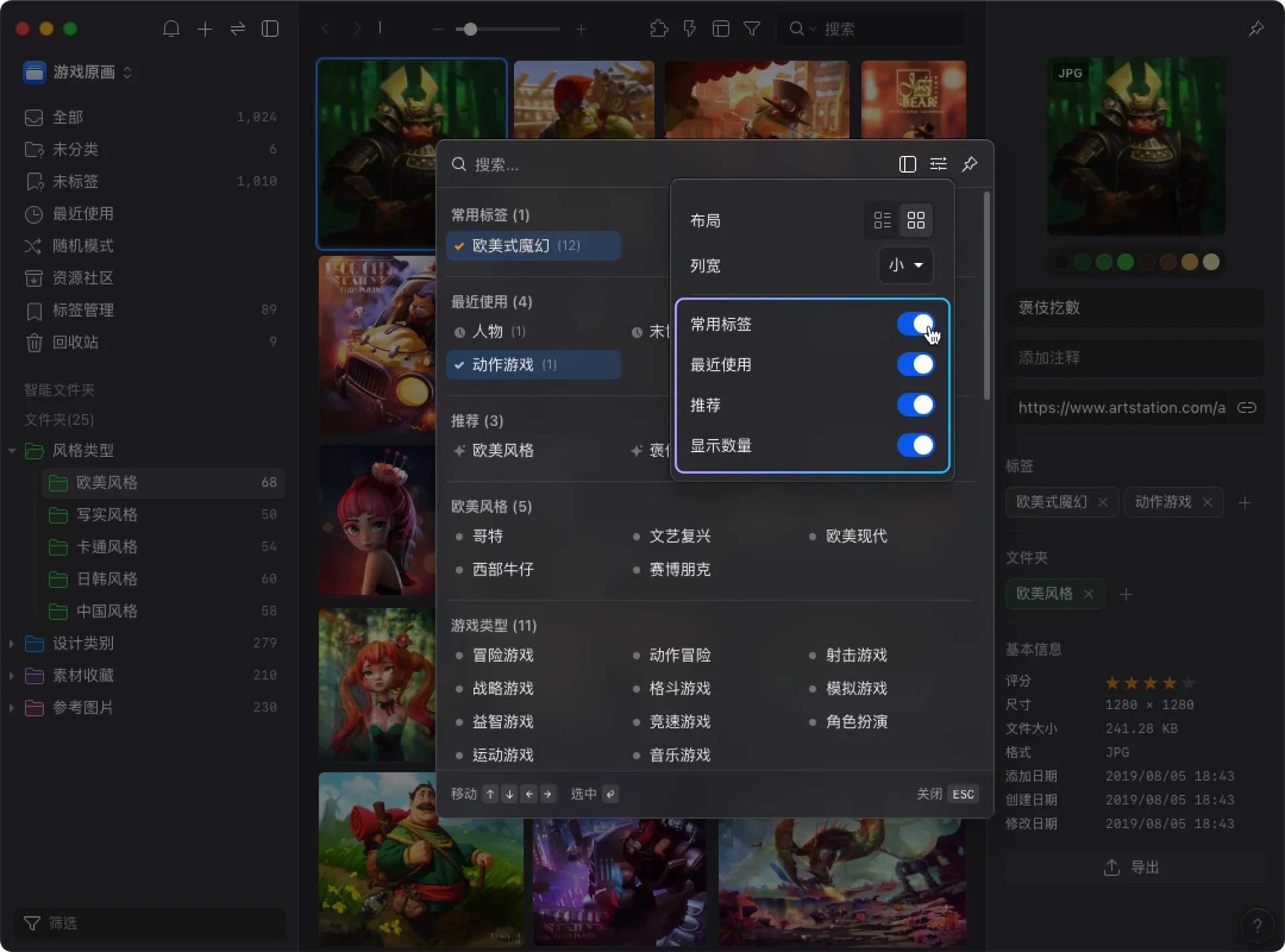Toggle the sidebar panel icon in sidebar header
Screen dimensions: 1285x952
pyautogui.click(x=270, y=29)
